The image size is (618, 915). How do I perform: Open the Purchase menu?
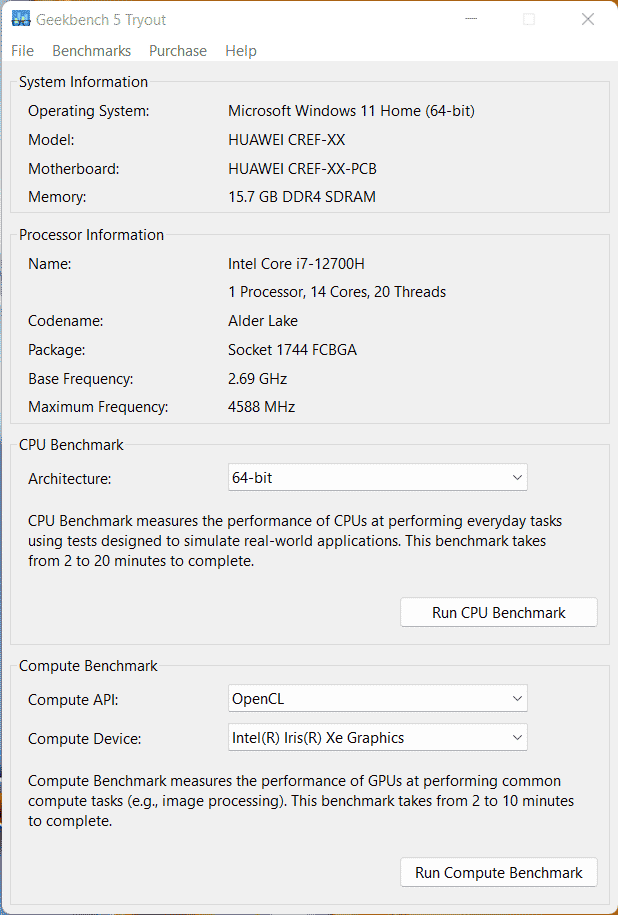178,51
